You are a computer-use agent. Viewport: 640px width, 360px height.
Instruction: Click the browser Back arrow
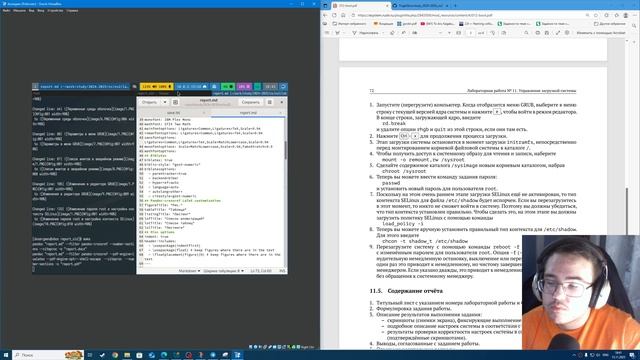pos(325,15)
